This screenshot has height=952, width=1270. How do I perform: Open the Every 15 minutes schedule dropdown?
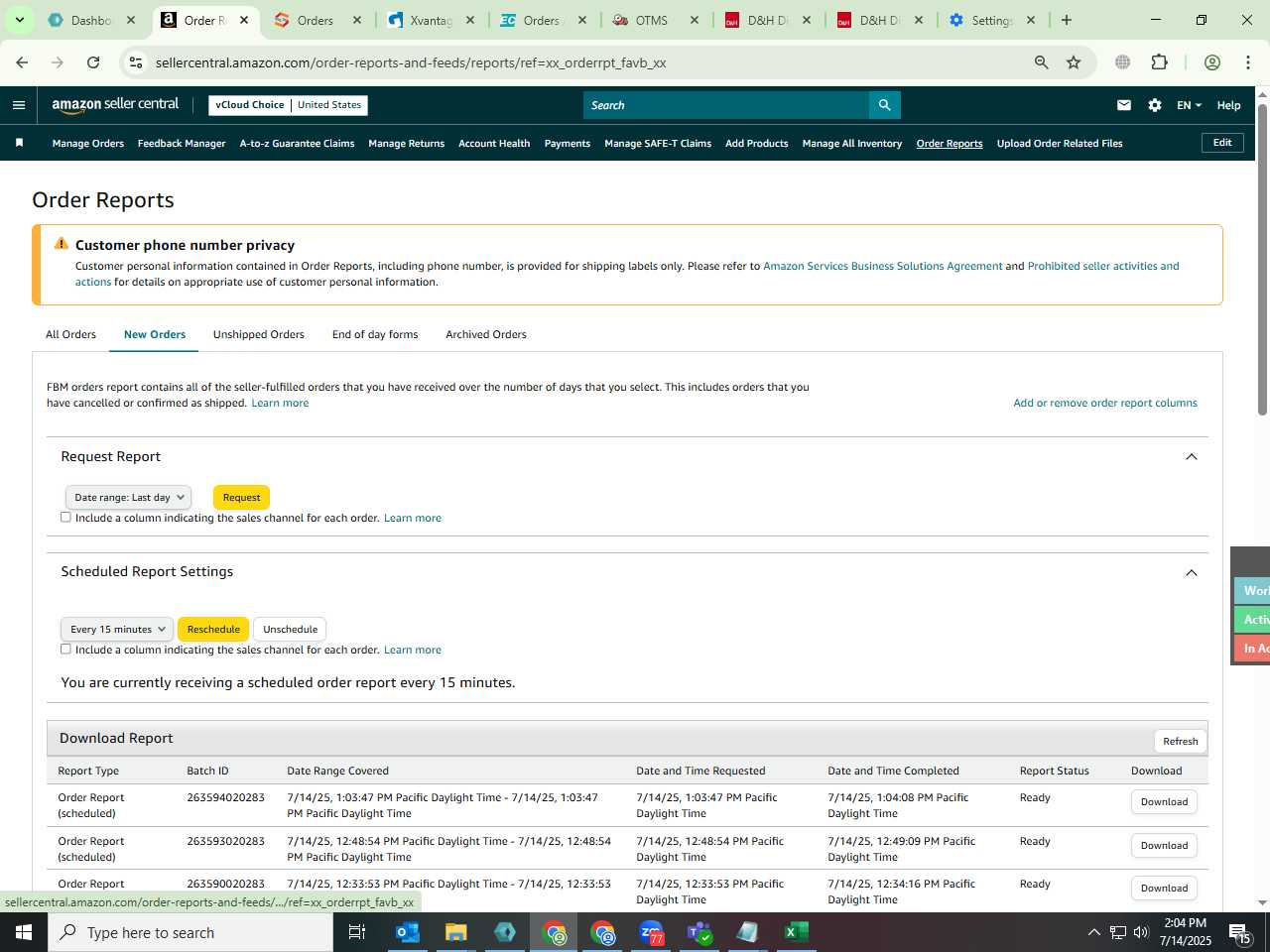coord(117,630)
